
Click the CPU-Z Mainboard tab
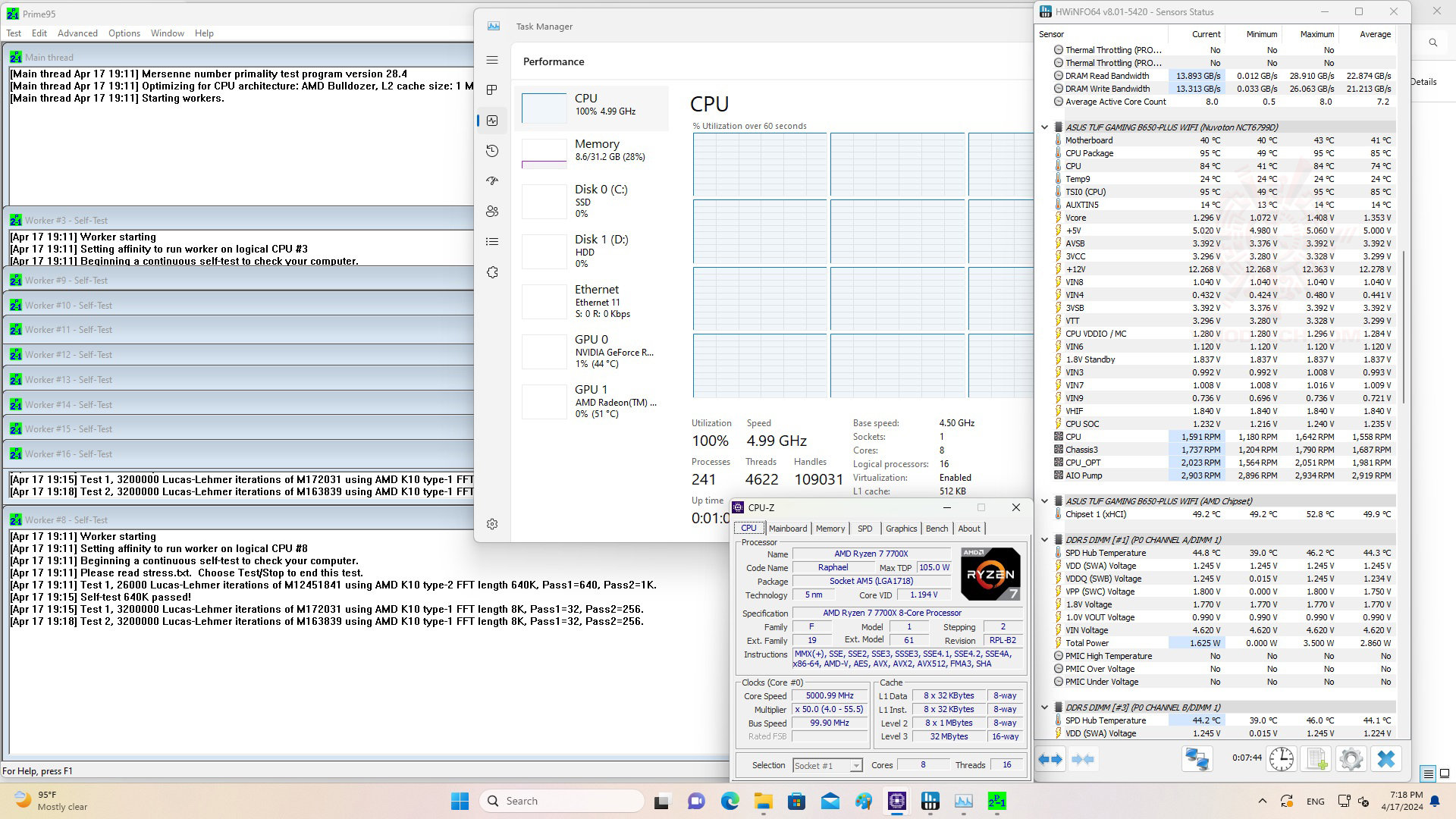pos(789,528)
